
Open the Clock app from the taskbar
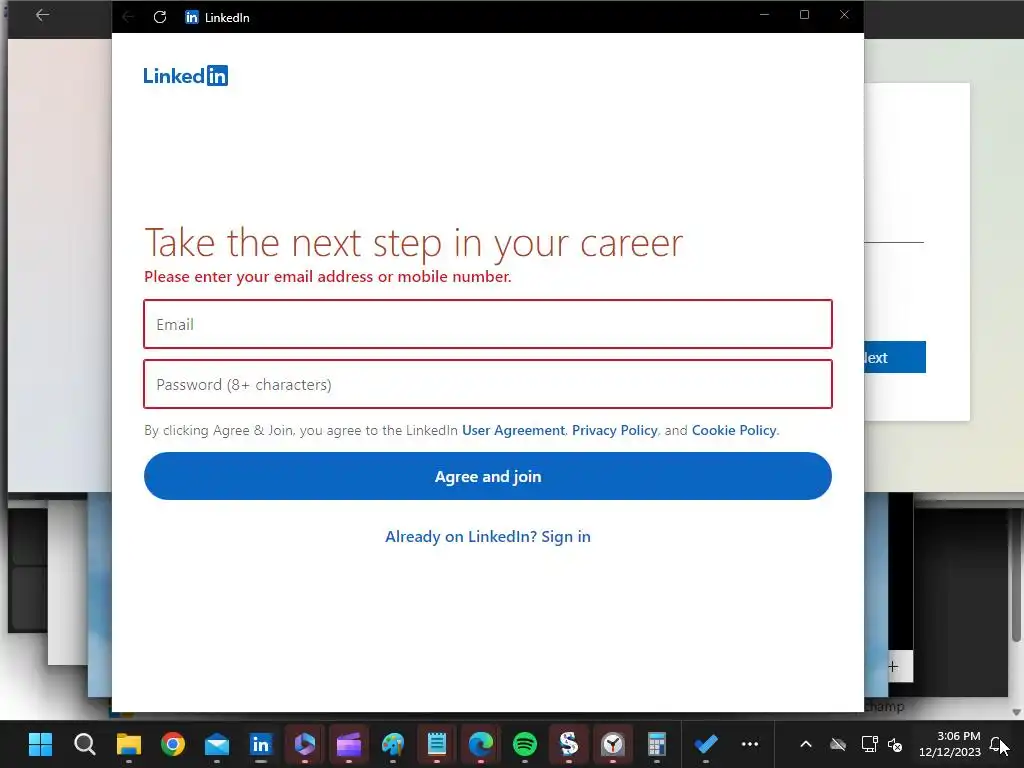613,744
